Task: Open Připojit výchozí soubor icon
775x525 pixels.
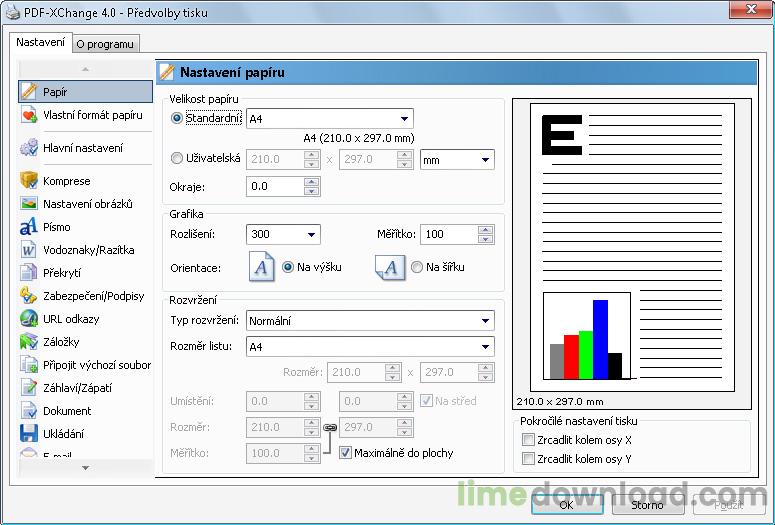Action: 29,365
